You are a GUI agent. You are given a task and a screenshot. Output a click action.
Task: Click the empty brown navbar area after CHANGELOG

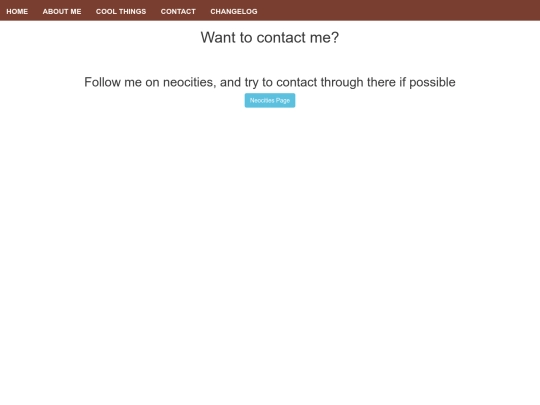click(x=396, y=10)
